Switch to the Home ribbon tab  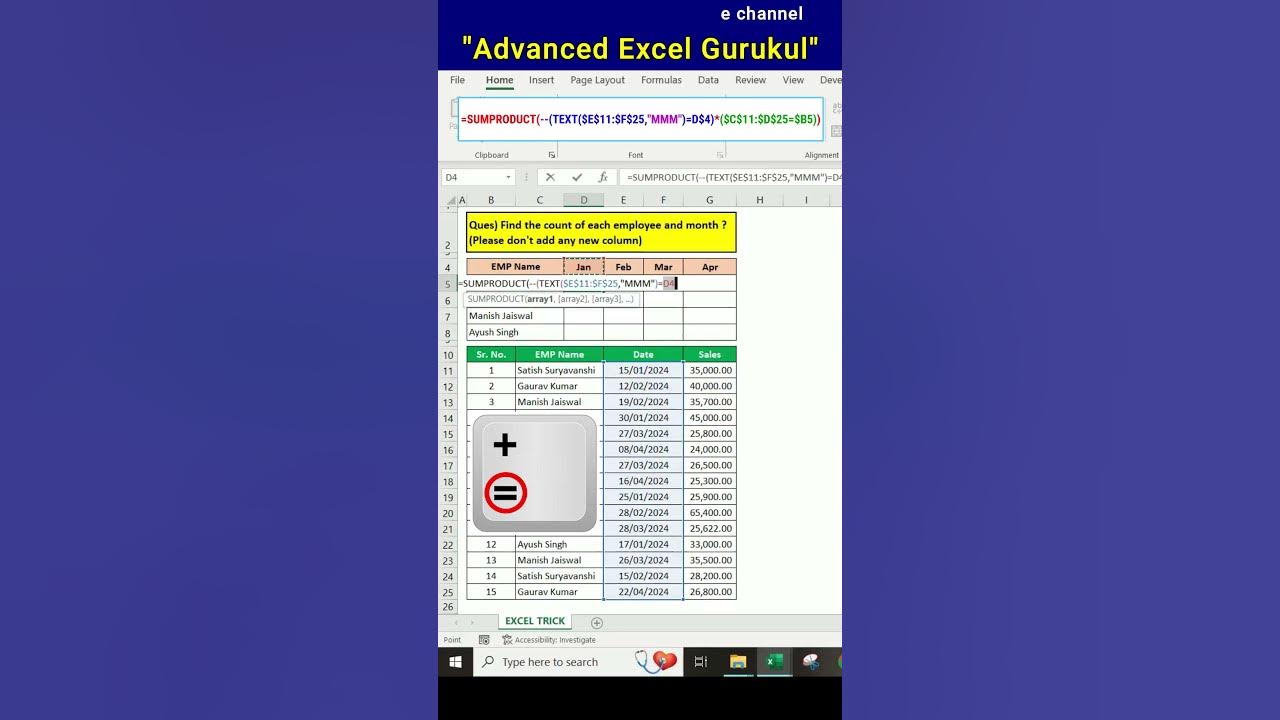pyautogui.click(x=499, y=80)
